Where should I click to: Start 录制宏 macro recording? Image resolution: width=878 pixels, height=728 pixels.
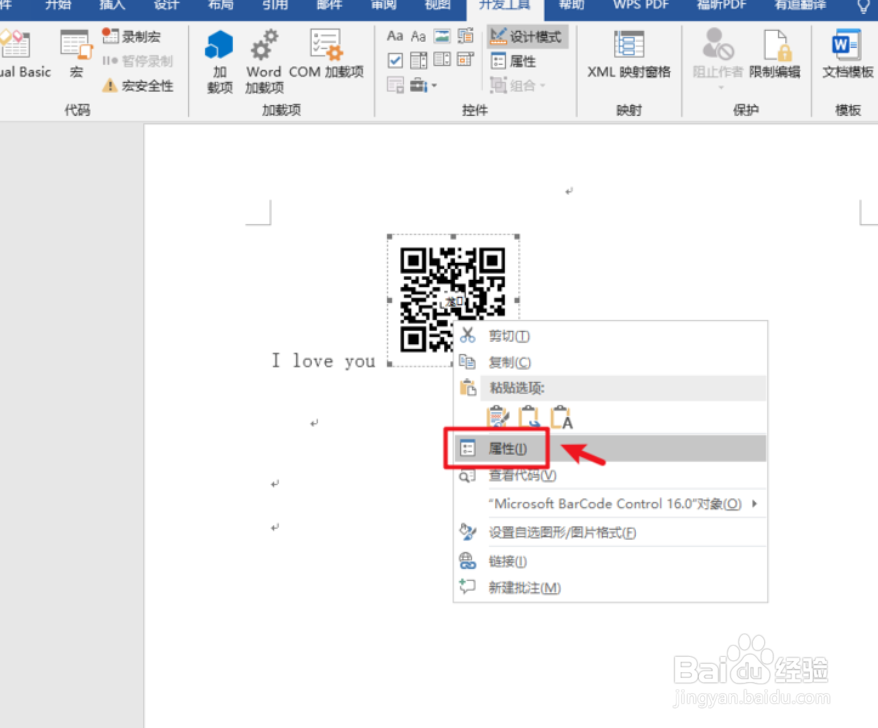[x=132, y=36]
